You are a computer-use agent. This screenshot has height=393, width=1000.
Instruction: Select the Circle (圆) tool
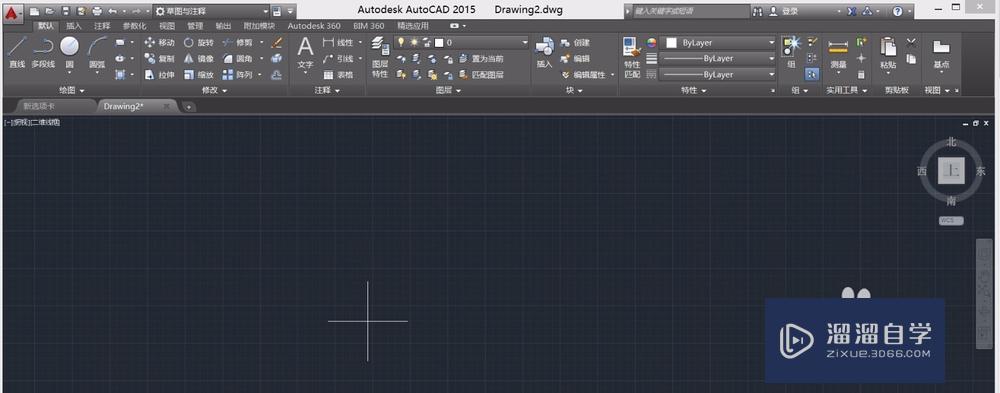(70, 52)
